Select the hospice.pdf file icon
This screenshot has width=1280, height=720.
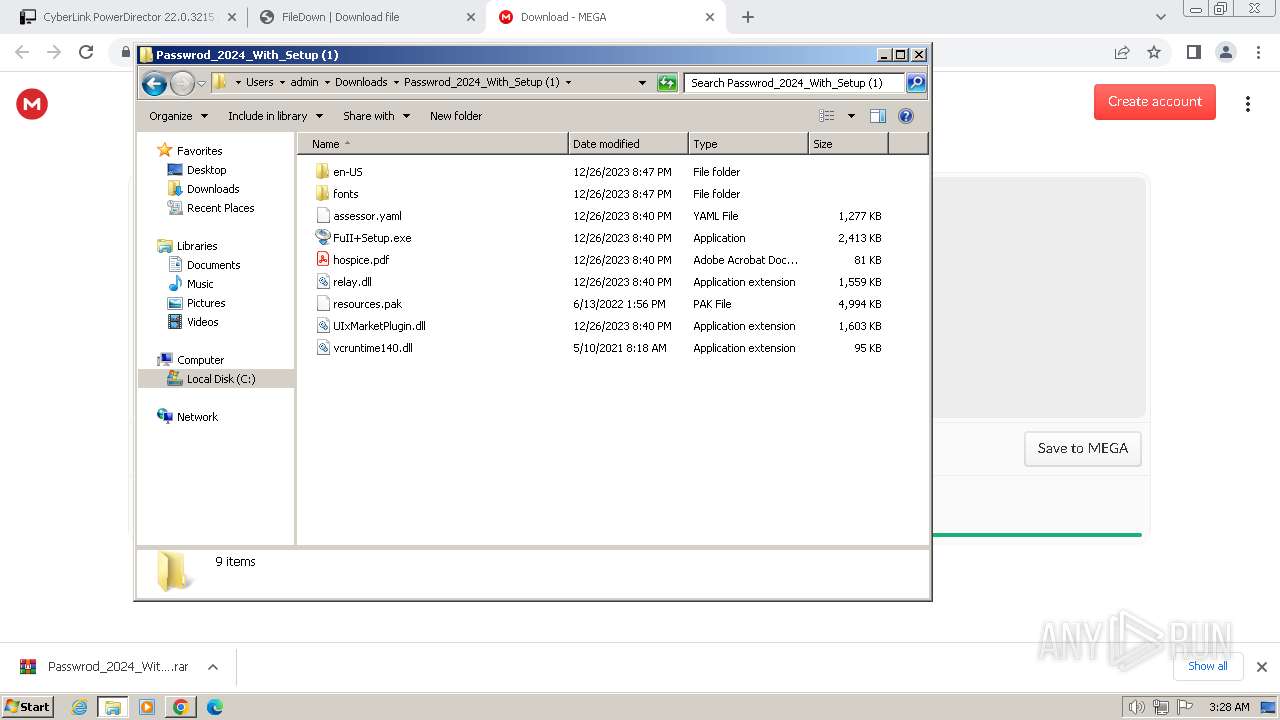tap(322, 260)
